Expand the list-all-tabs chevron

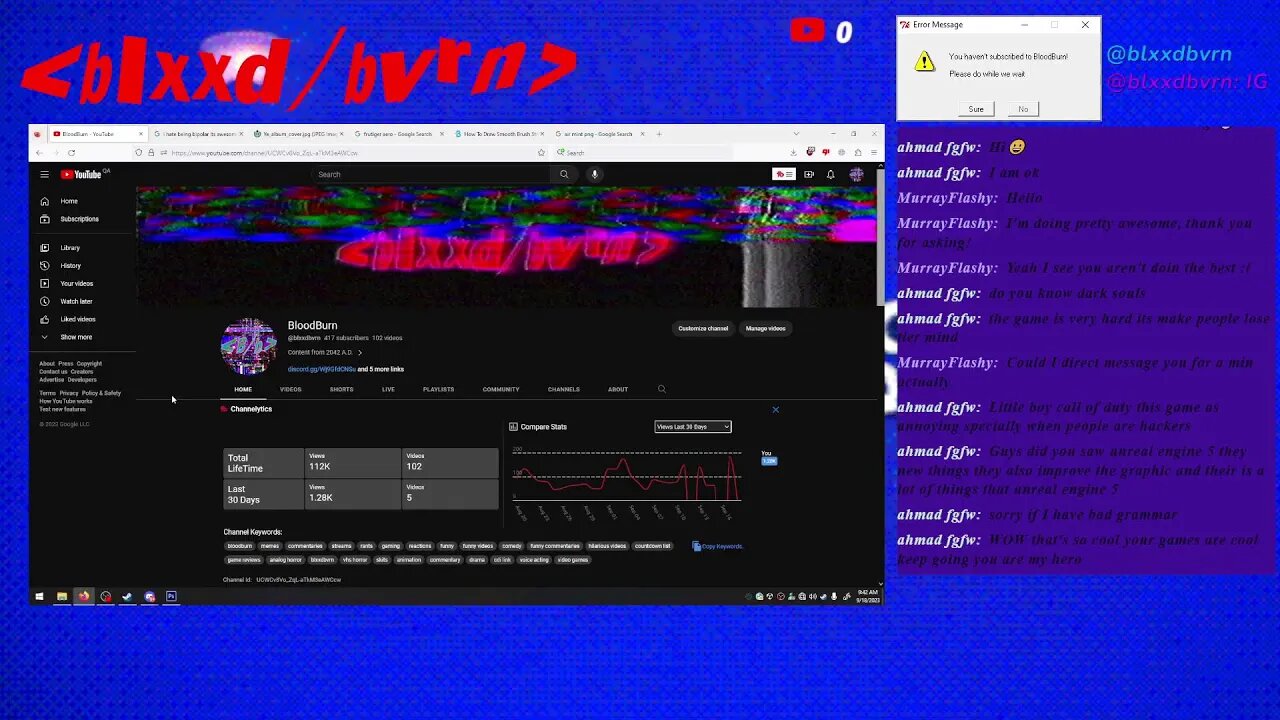coord(796,133)
